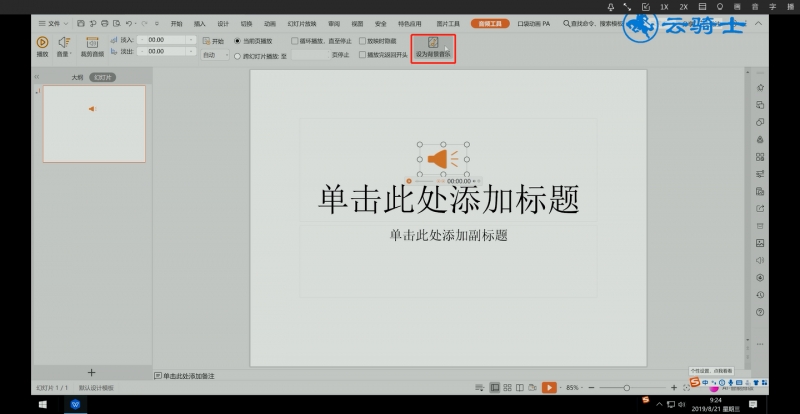Expand the 文件 menu dropdown arrow

pyautogui.click(x=66, y=23)
